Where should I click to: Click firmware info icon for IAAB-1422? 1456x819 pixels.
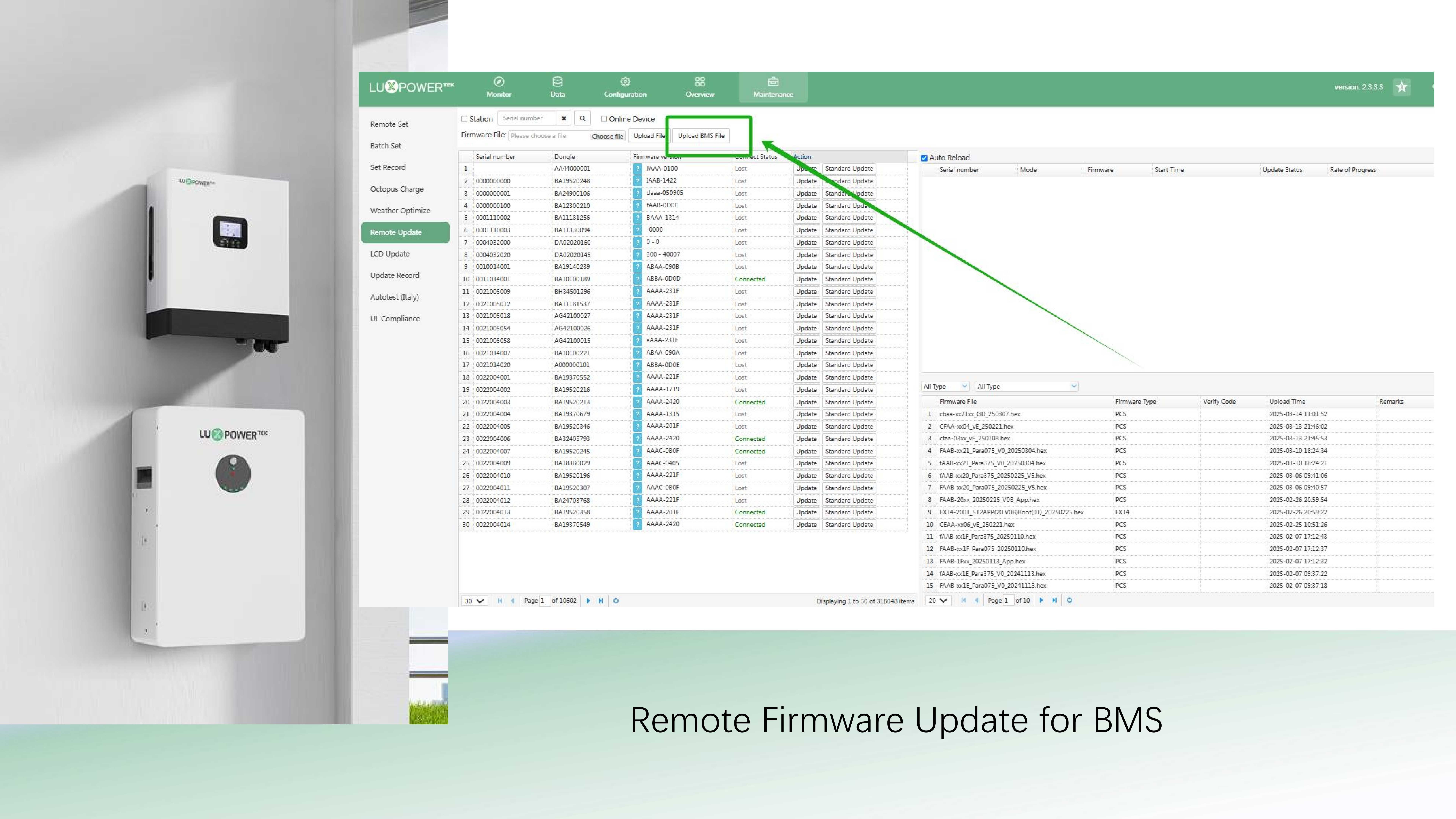tap(638, 181)
